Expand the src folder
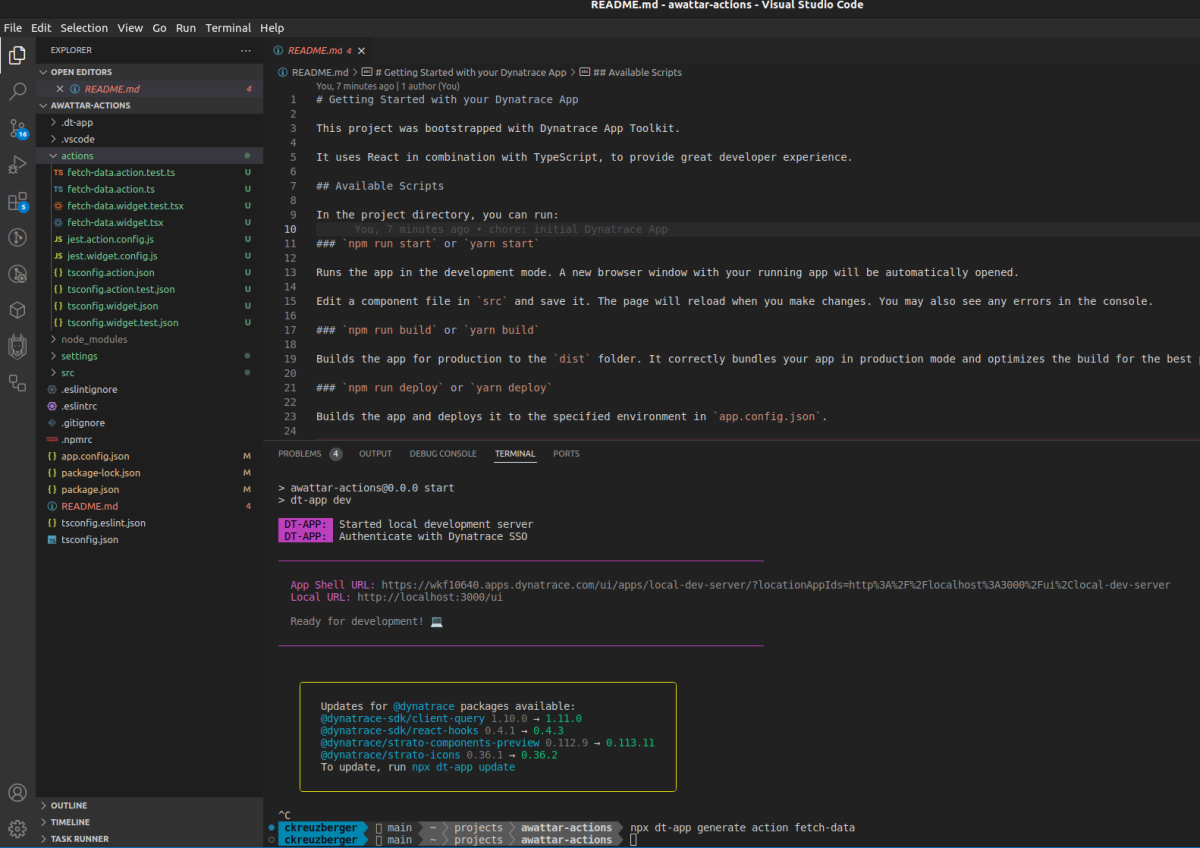This screenshot has height=848, width=1200. pyautogui.click(x=68, y=373)
